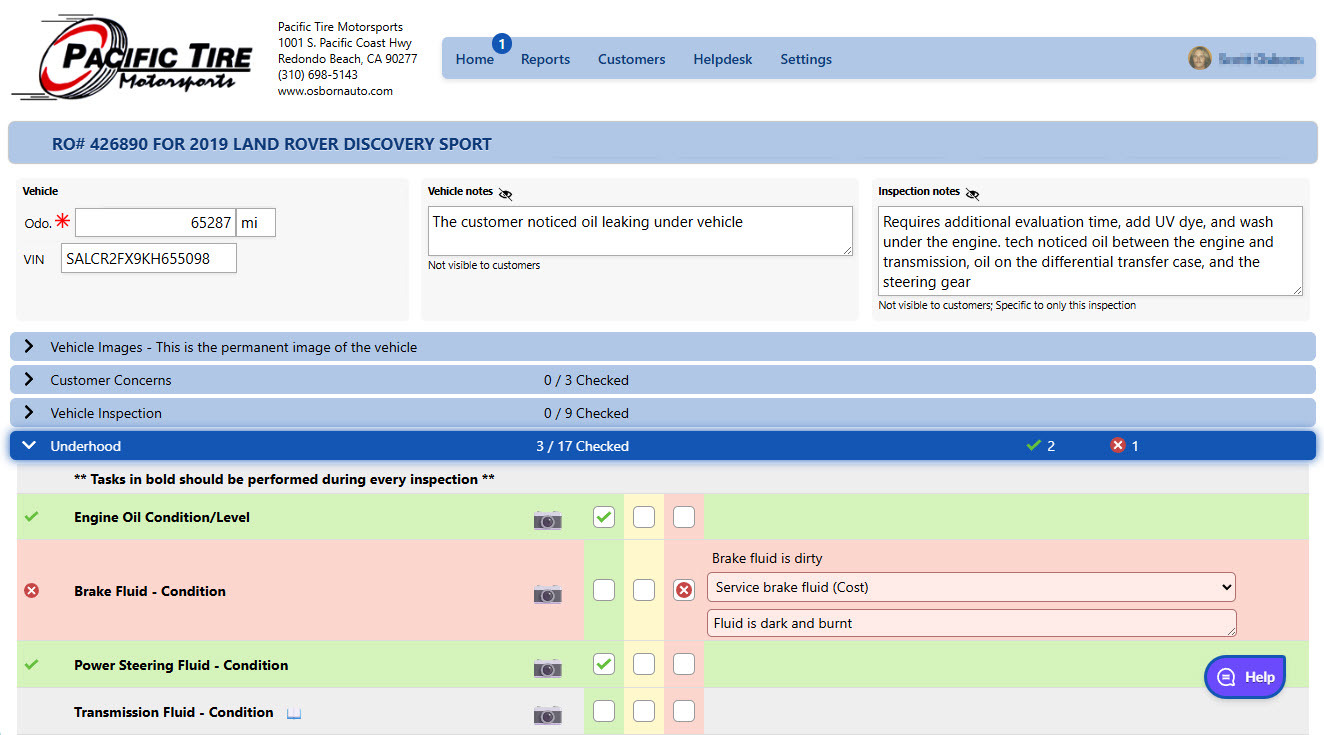Open the camera icon on Brake Fluid row

547,592
